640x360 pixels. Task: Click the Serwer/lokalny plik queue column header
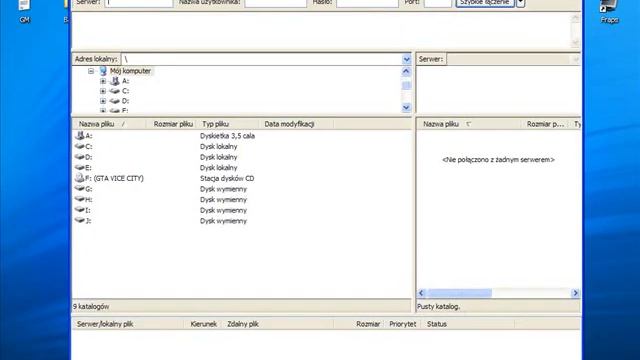click(x=128, y=324)
